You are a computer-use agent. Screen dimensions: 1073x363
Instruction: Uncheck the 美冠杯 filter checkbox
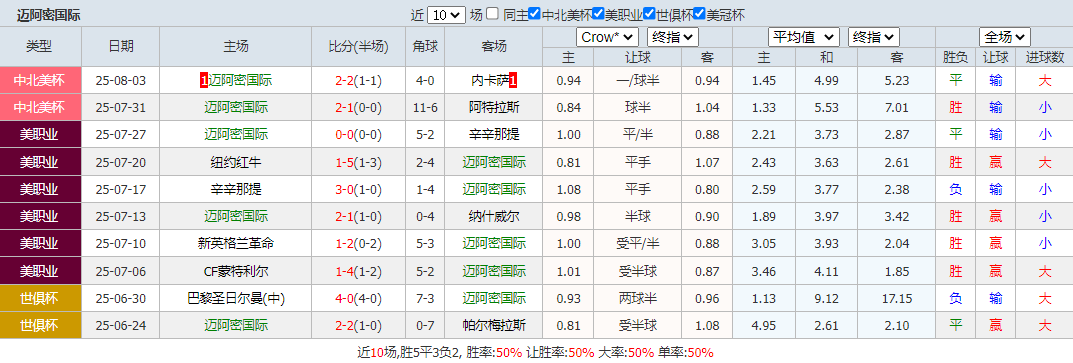coord(699,14)
